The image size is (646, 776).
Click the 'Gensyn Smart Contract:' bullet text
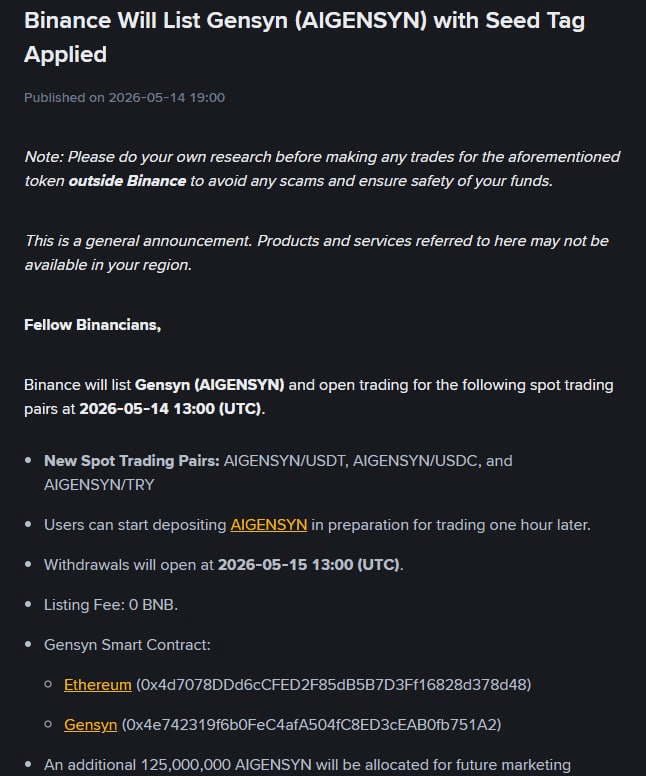point(127,645)
